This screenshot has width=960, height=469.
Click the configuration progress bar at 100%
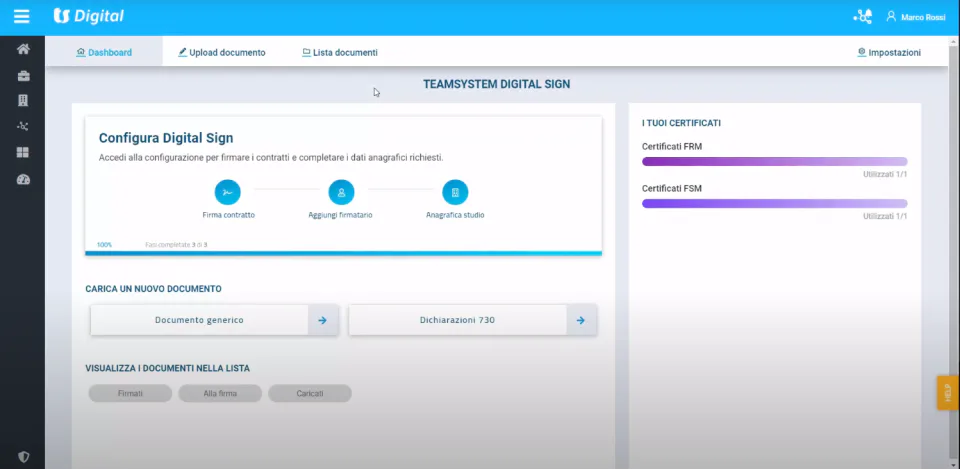coord(343,253)
